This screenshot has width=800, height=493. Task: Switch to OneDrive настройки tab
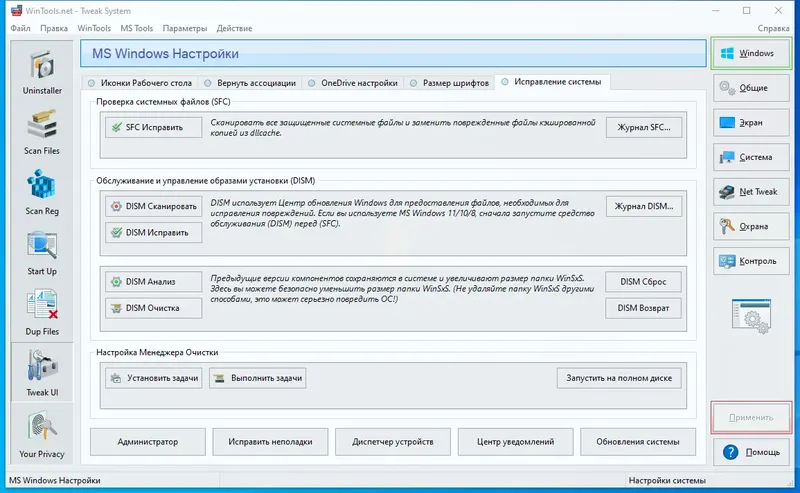coord(353,83)
